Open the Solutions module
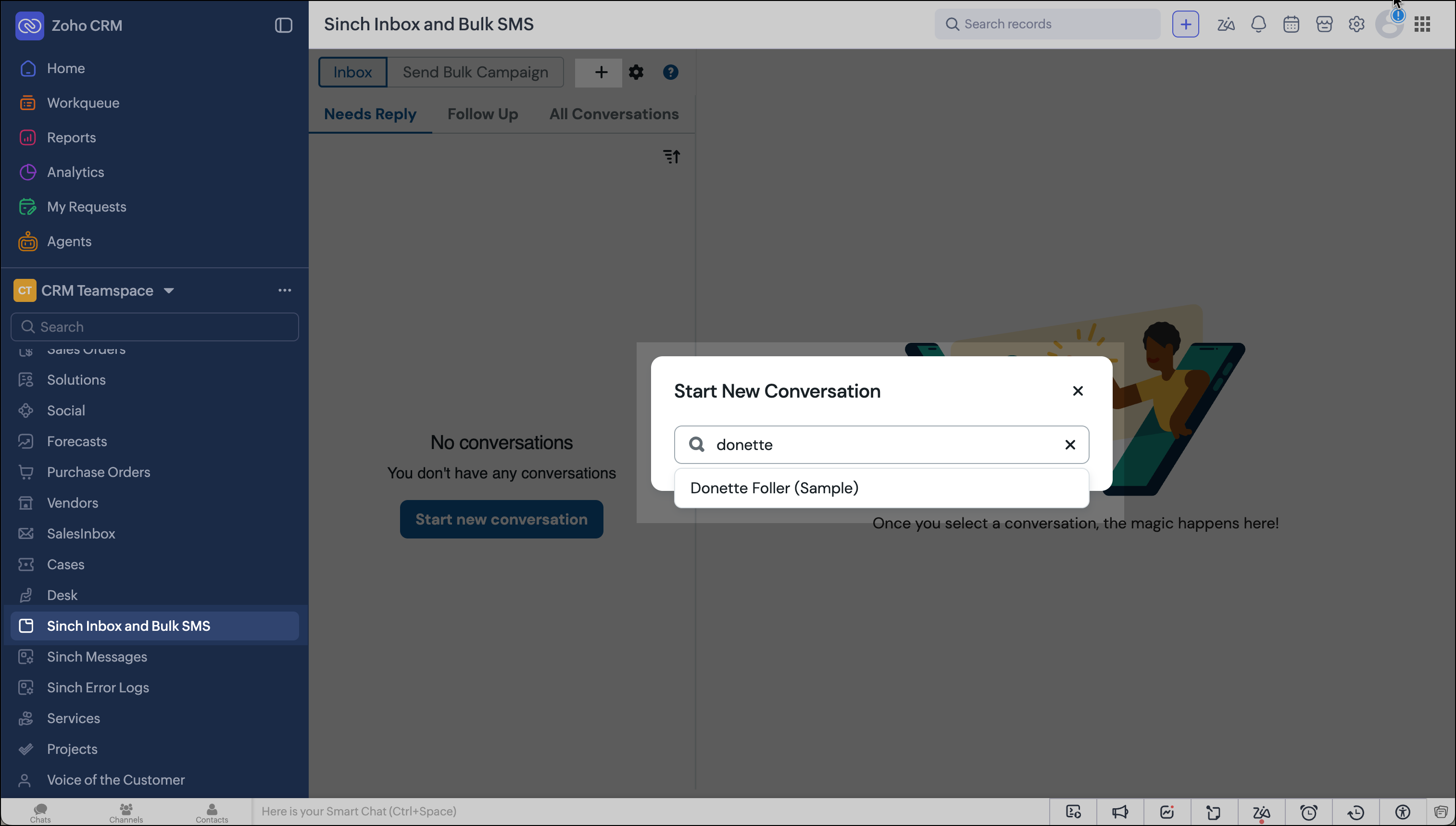 76,380
